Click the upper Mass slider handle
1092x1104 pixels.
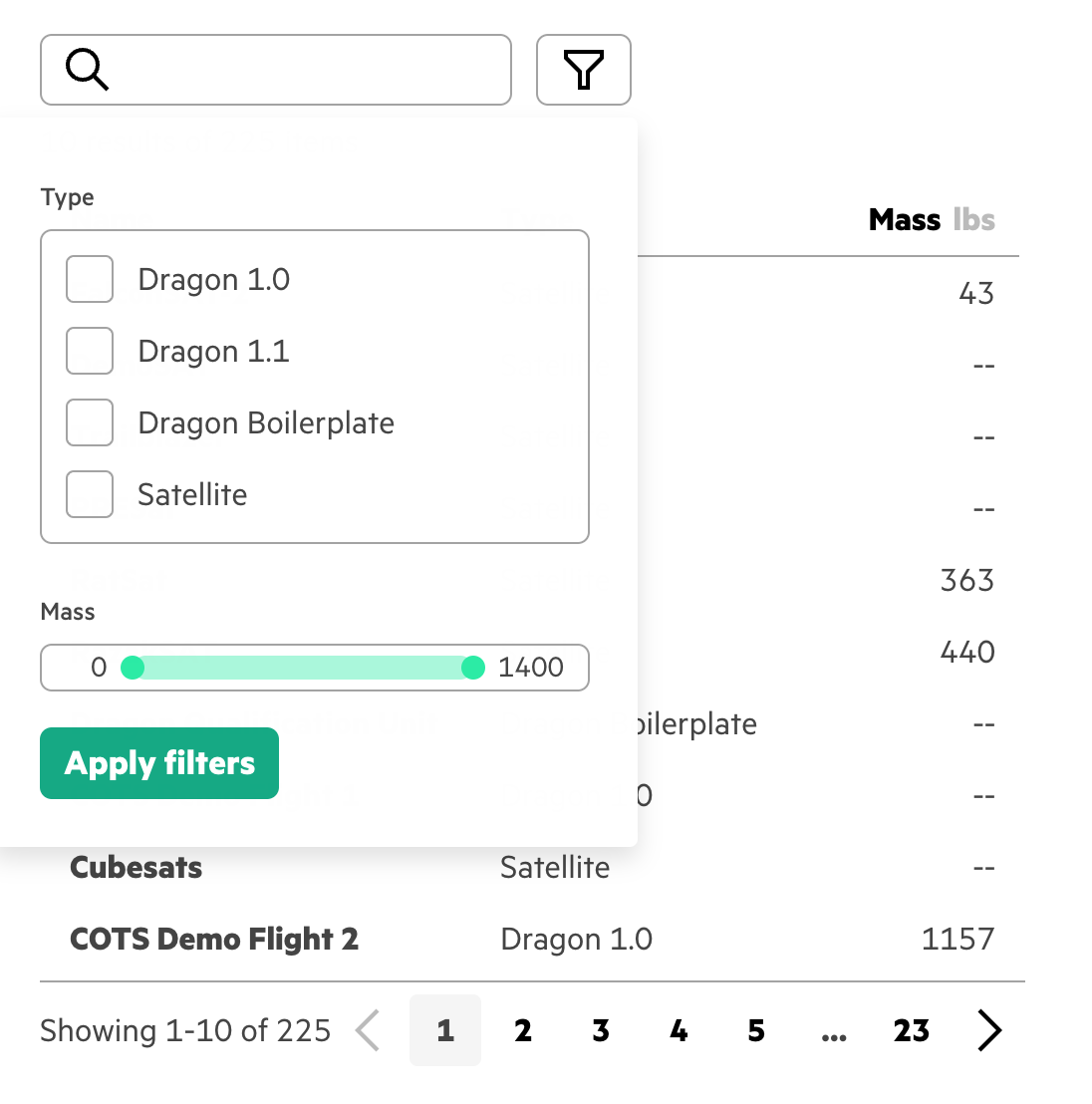(473, 668)
